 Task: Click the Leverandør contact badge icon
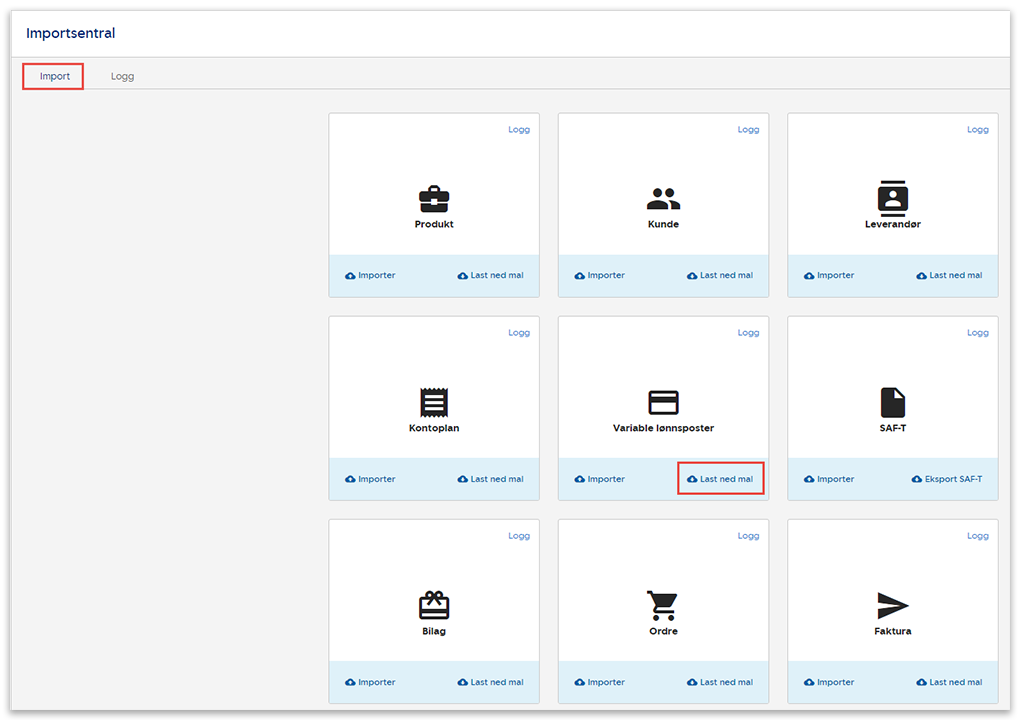892,198
